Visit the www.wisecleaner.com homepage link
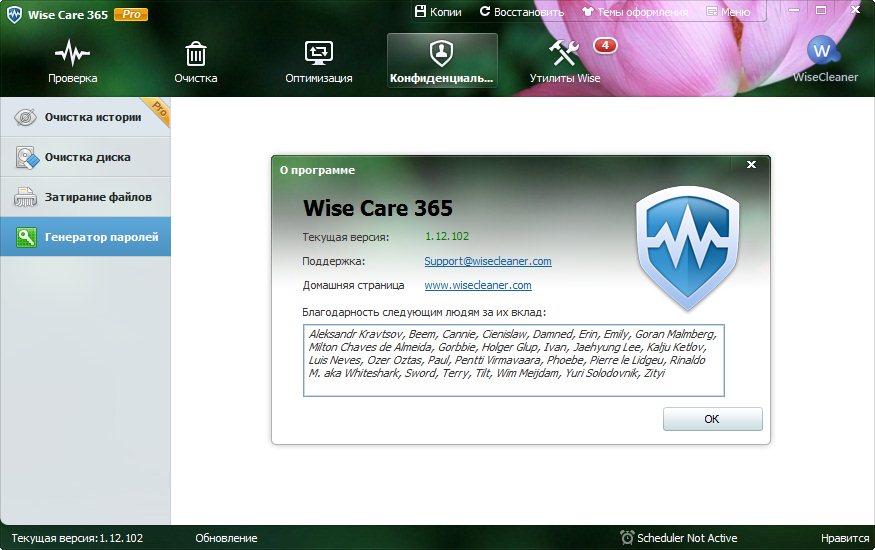The height and width of the screenshot is (550, 875). [x=477, y=285]
